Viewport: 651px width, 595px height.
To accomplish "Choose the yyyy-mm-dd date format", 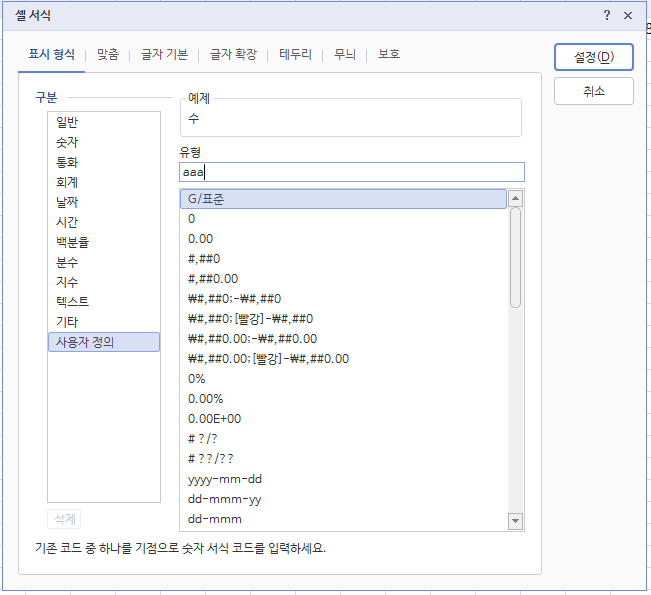I will click(343, 479).
